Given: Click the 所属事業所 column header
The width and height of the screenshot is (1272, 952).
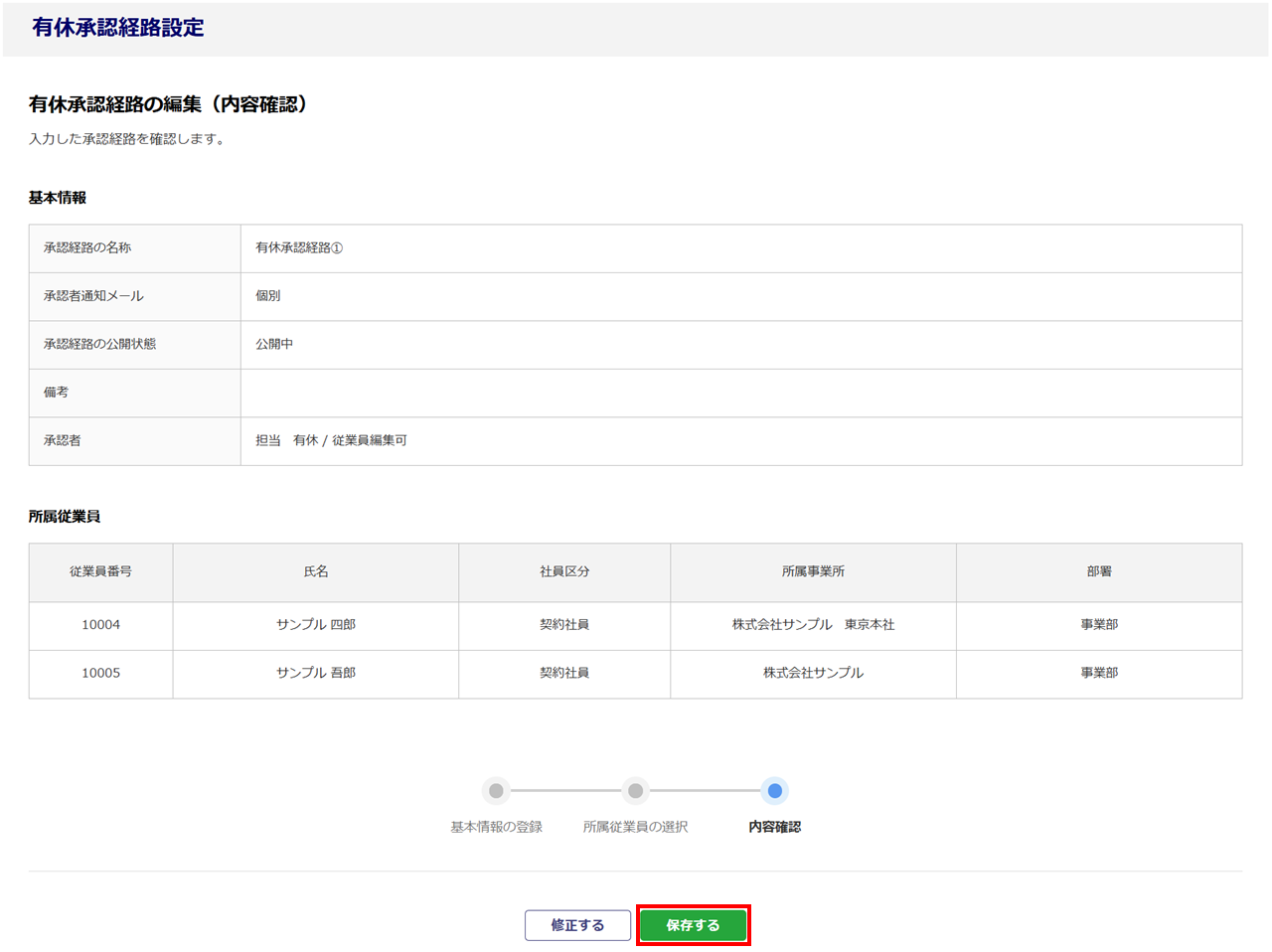Looking at the screenshot, I should coord(813,571).
